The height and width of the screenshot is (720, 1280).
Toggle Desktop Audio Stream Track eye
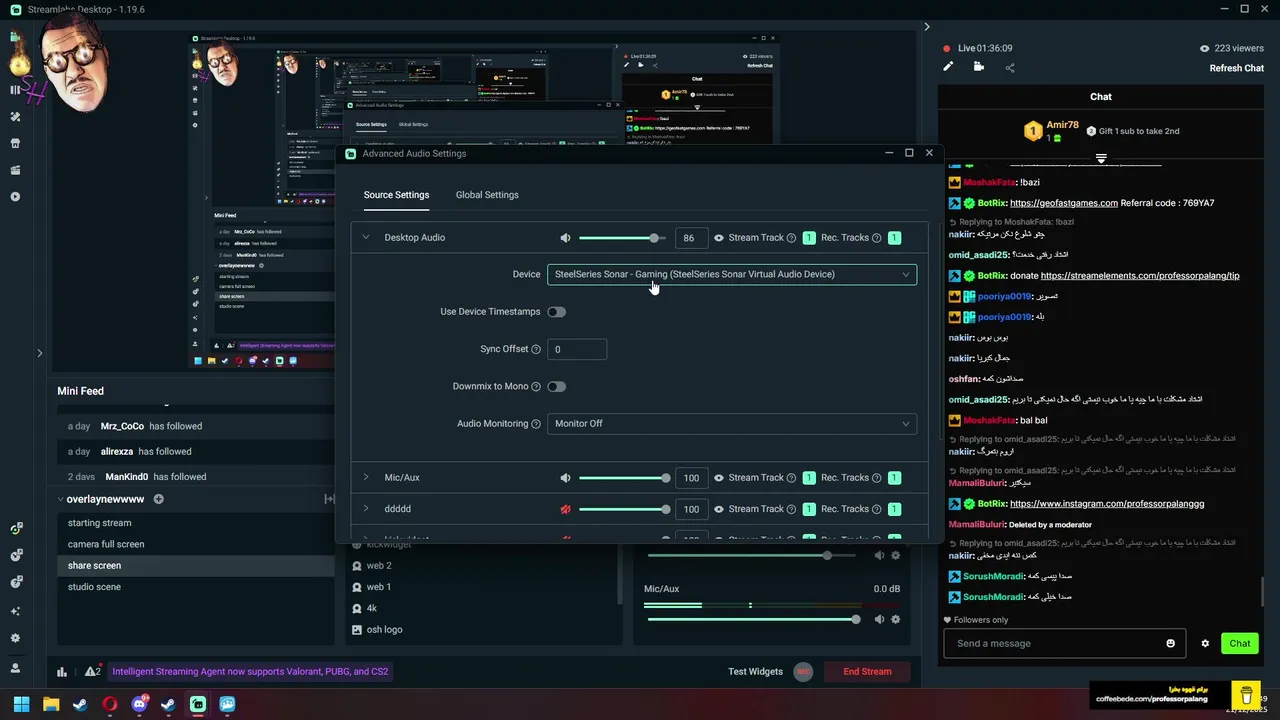(x=719, y=238)
